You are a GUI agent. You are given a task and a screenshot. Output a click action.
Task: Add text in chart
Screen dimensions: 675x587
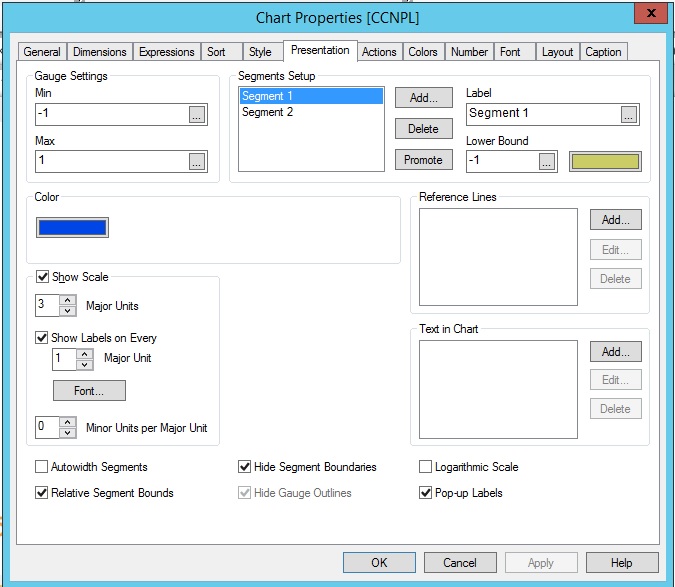[616, 352]
